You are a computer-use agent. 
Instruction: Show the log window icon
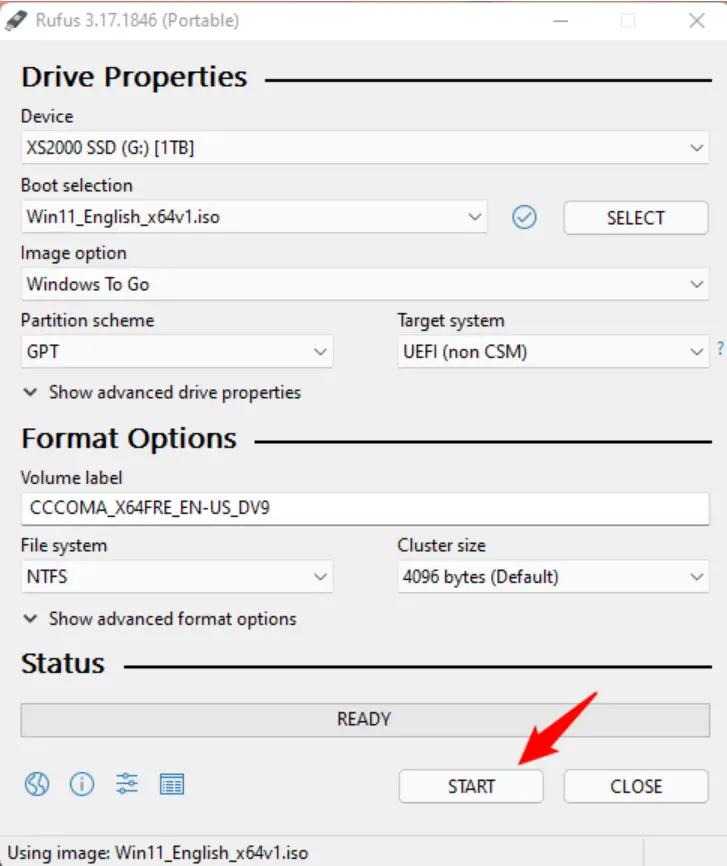click(x=172, y=784)
